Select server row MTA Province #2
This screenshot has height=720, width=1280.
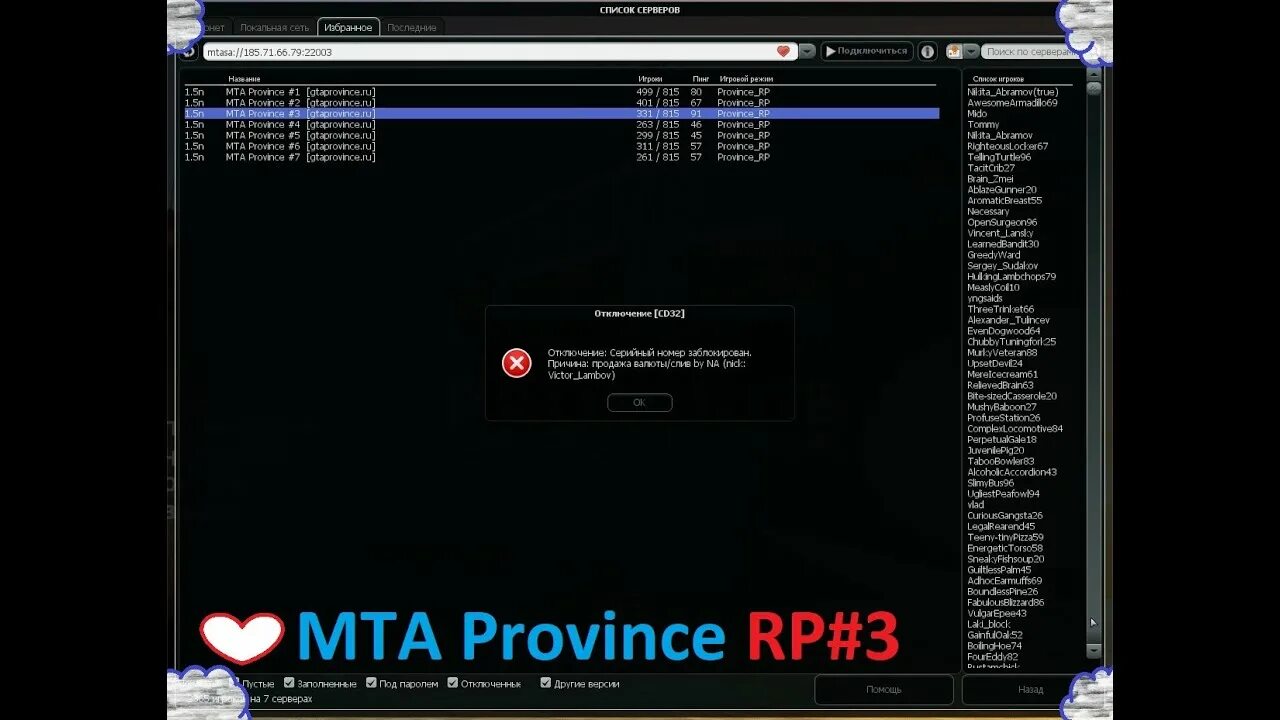[561, 103]
